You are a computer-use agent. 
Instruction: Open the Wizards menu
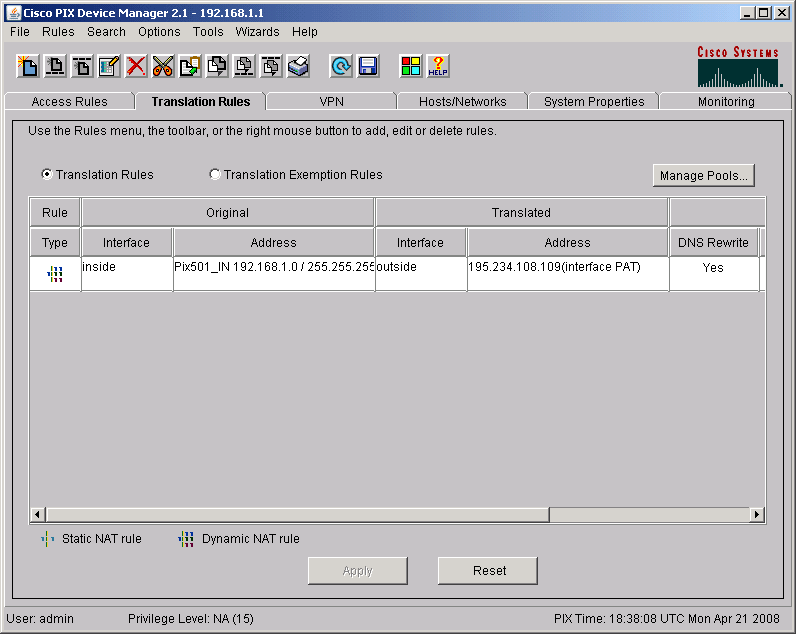(x=257, y=31)
